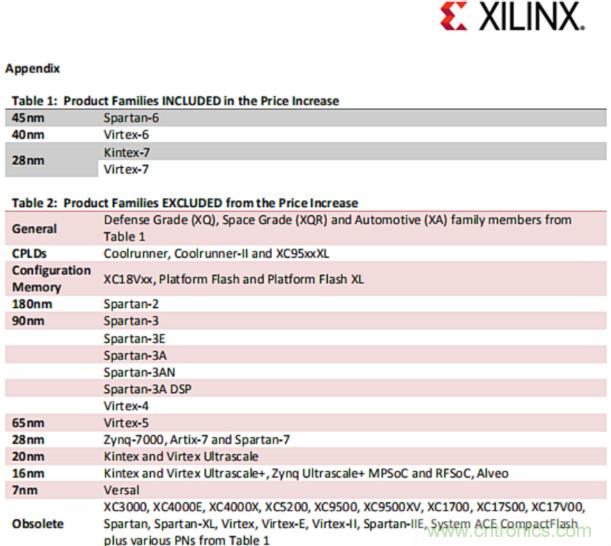Viewport: 611px width, 546px height.
Task: Click the Kintex and Virtex Ultrascale+ MPSoC line
Action: point(306,474)
